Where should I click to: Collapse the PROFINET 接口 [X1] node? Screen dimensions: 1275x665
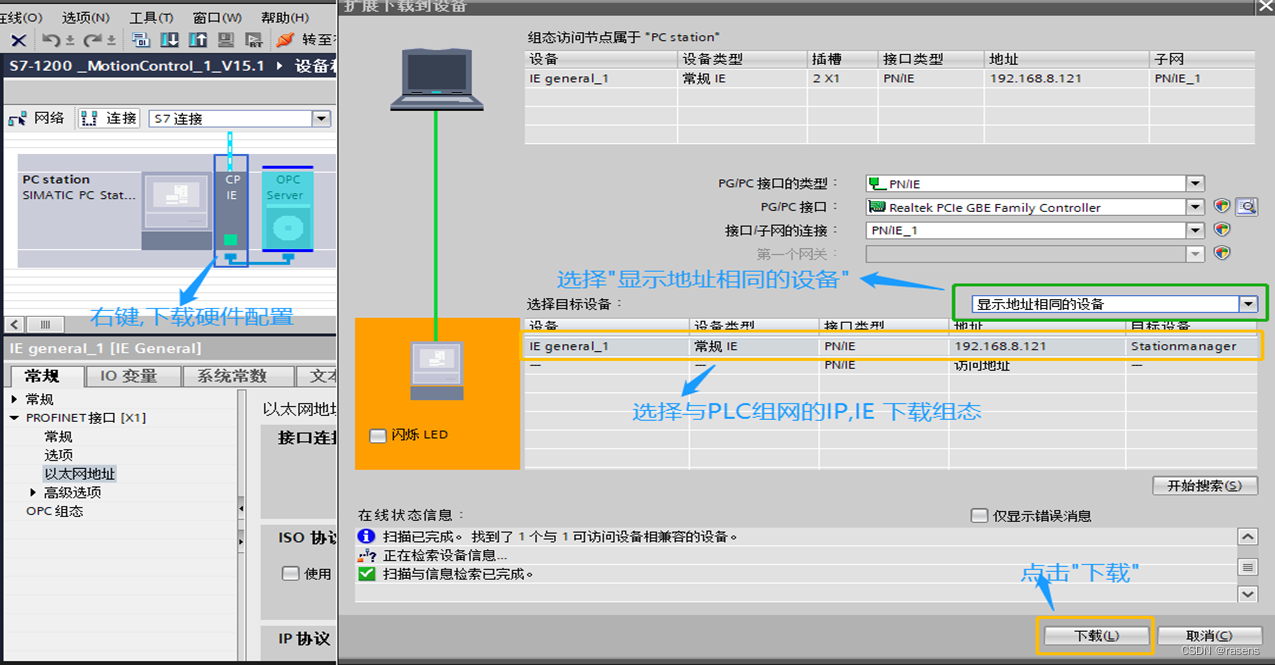(x=15, y=418)
